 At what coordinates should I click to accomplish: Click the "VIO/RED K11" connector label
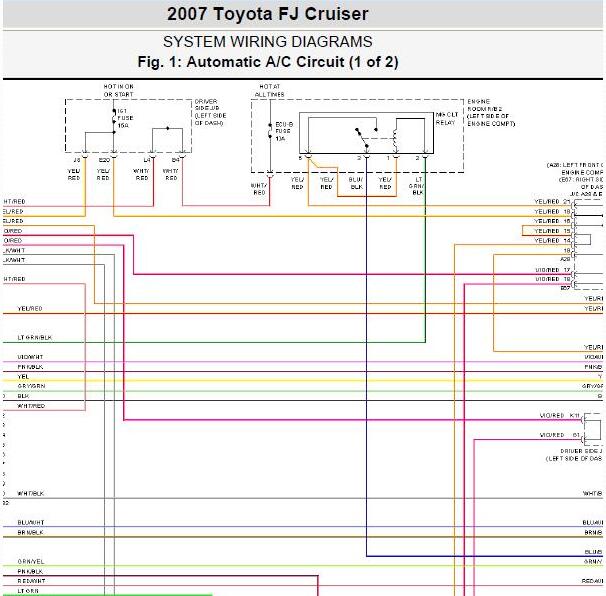[x=560, y=415]
